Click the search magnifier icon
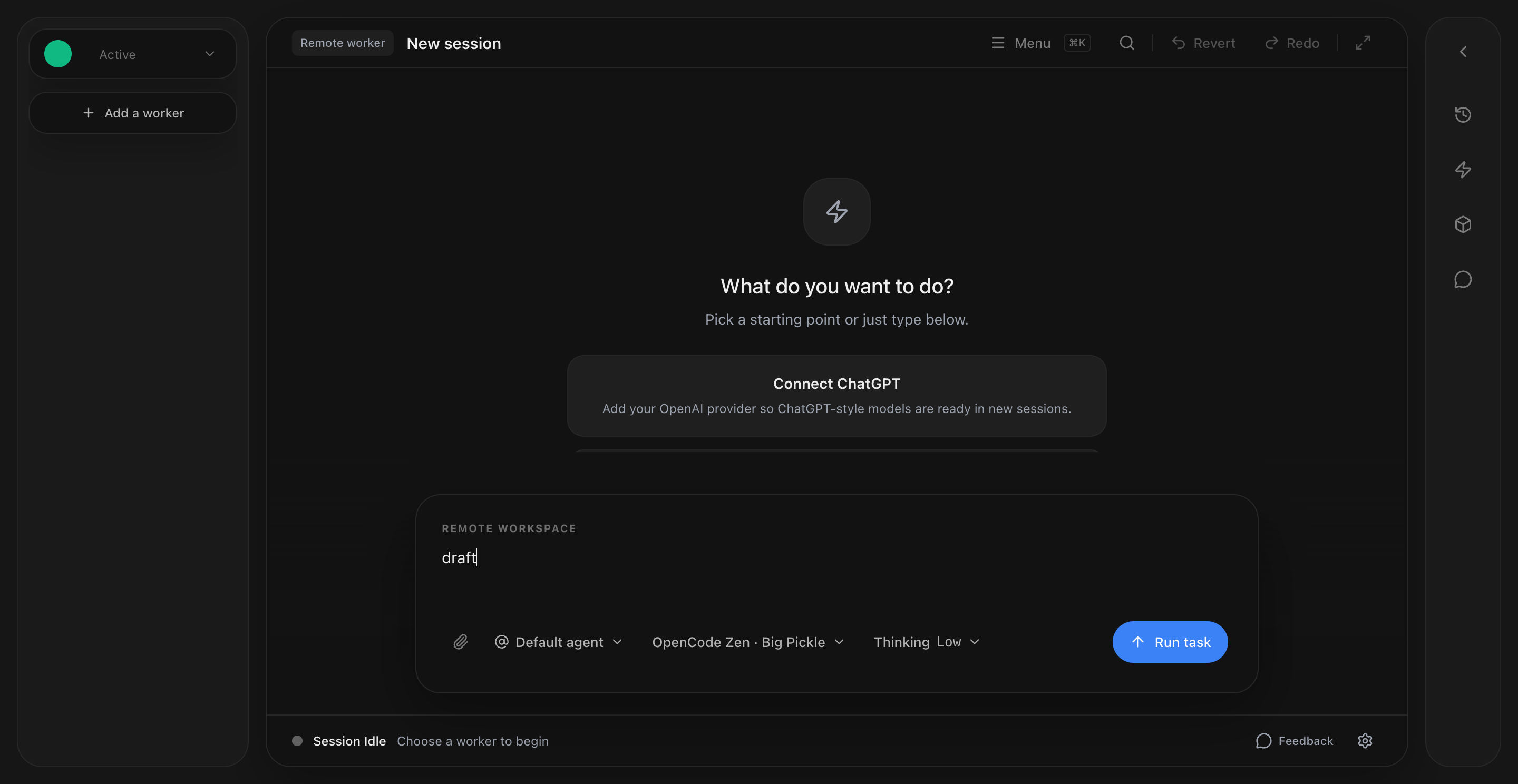Image resolution: width=1518 pixels, height=784 pixels. pos(1126,43)
